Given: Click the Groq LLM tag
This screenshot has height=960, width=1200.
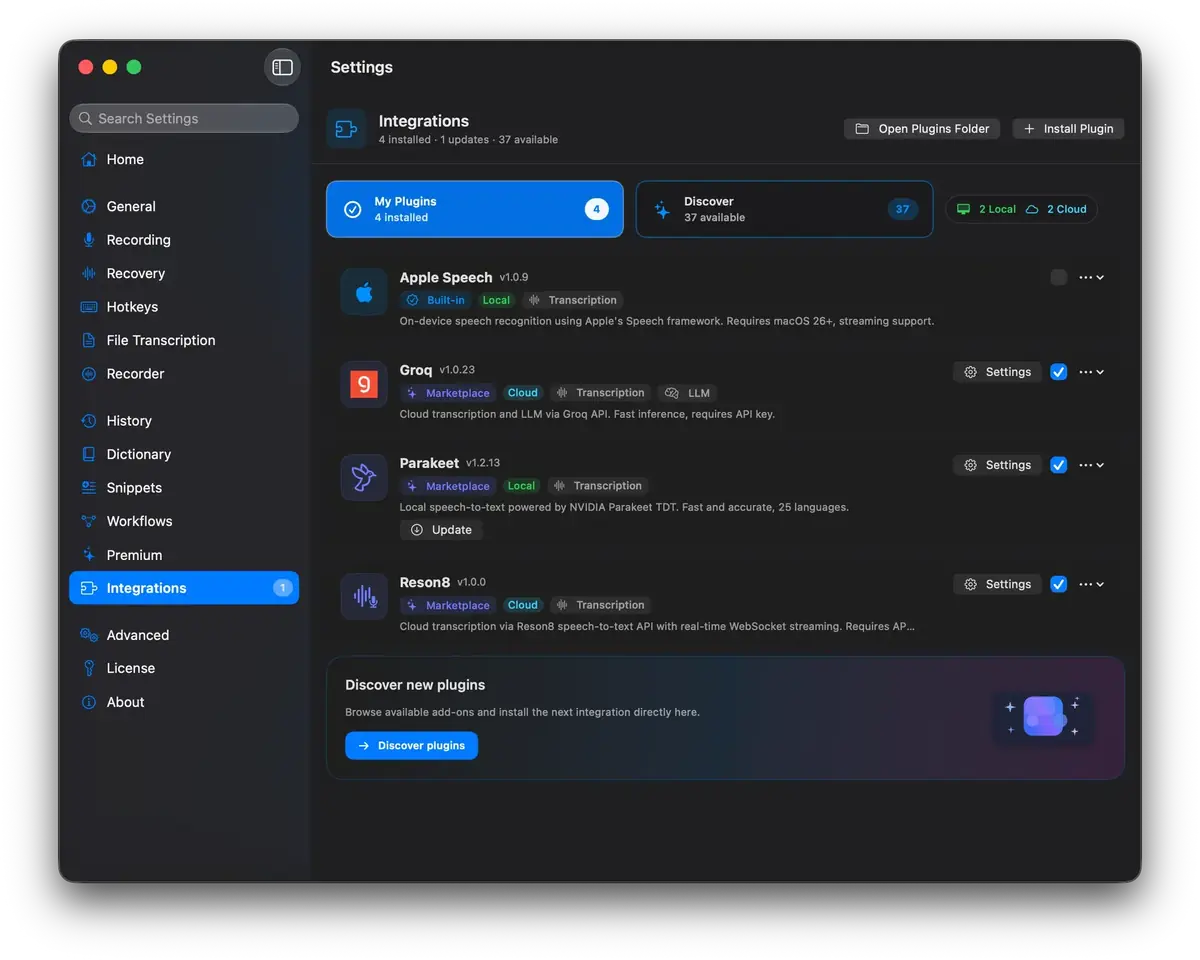Looking at the screenshot, I should pos(687,393).
